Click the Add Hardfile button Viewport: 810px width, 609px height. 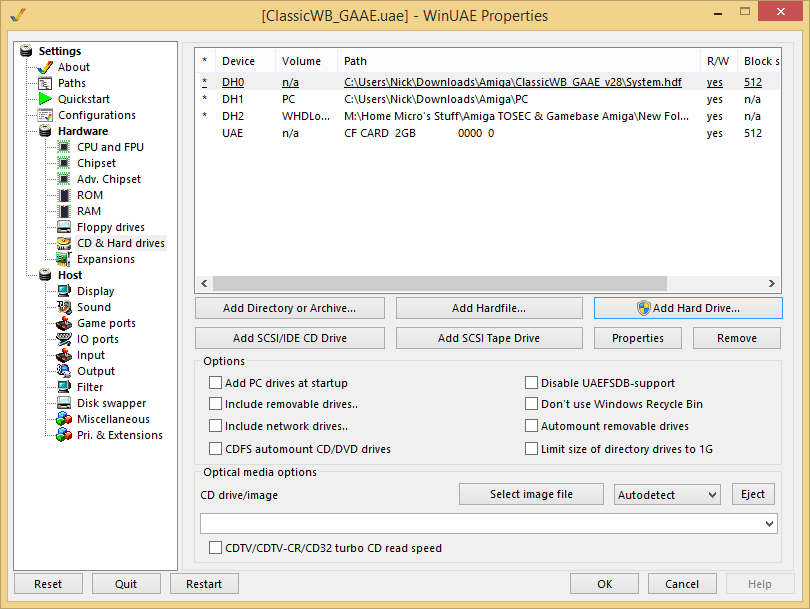489,308
